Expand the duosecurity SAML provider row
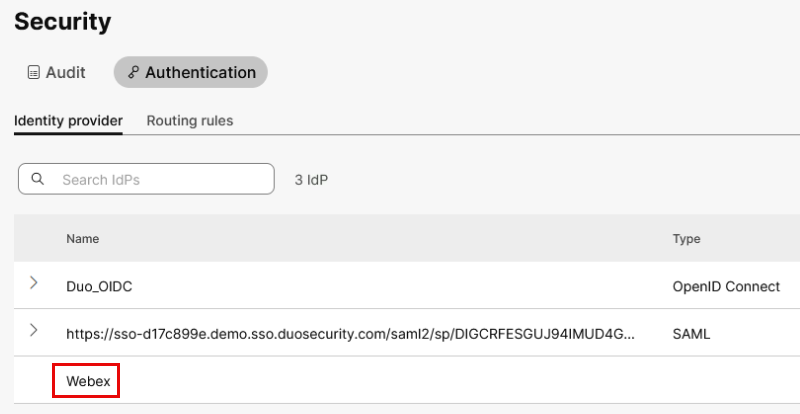 coord(34,331)
